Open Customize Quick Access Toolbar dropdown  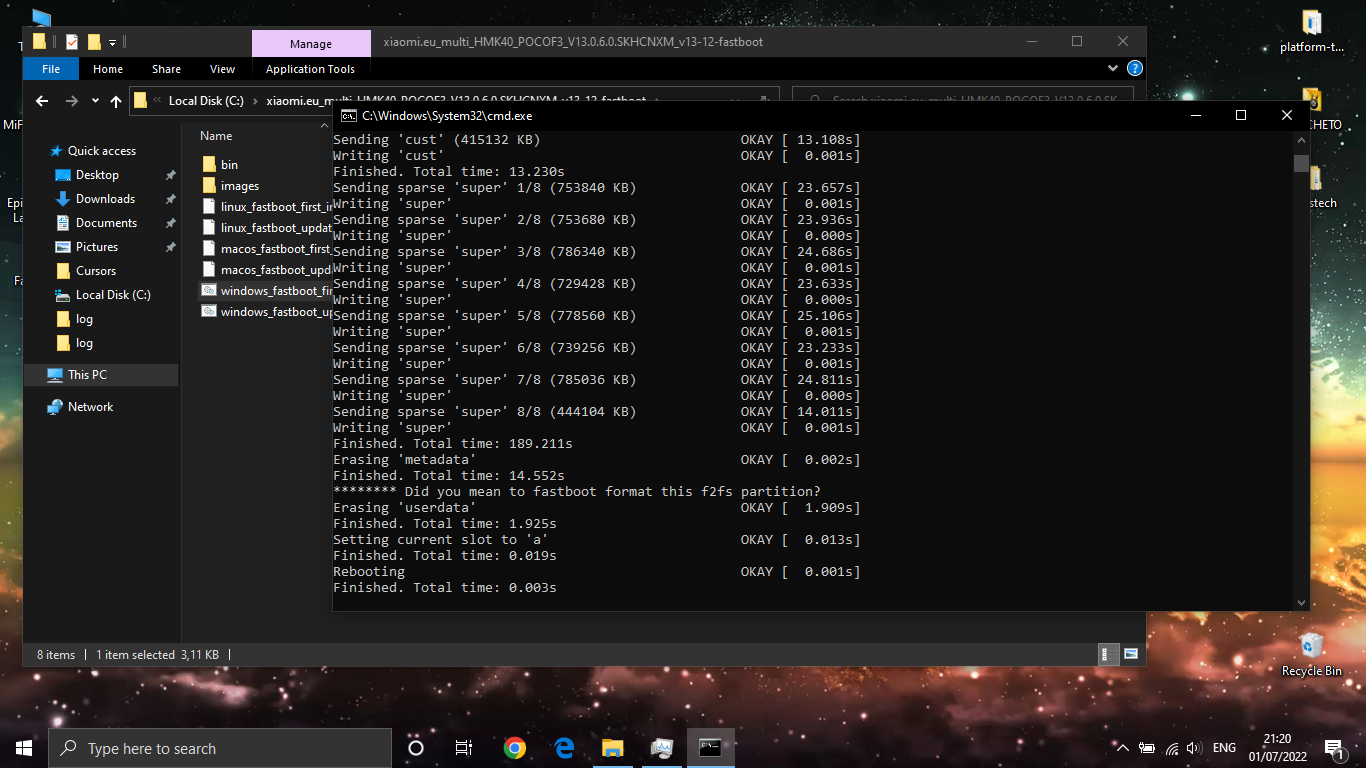[112, 42]
